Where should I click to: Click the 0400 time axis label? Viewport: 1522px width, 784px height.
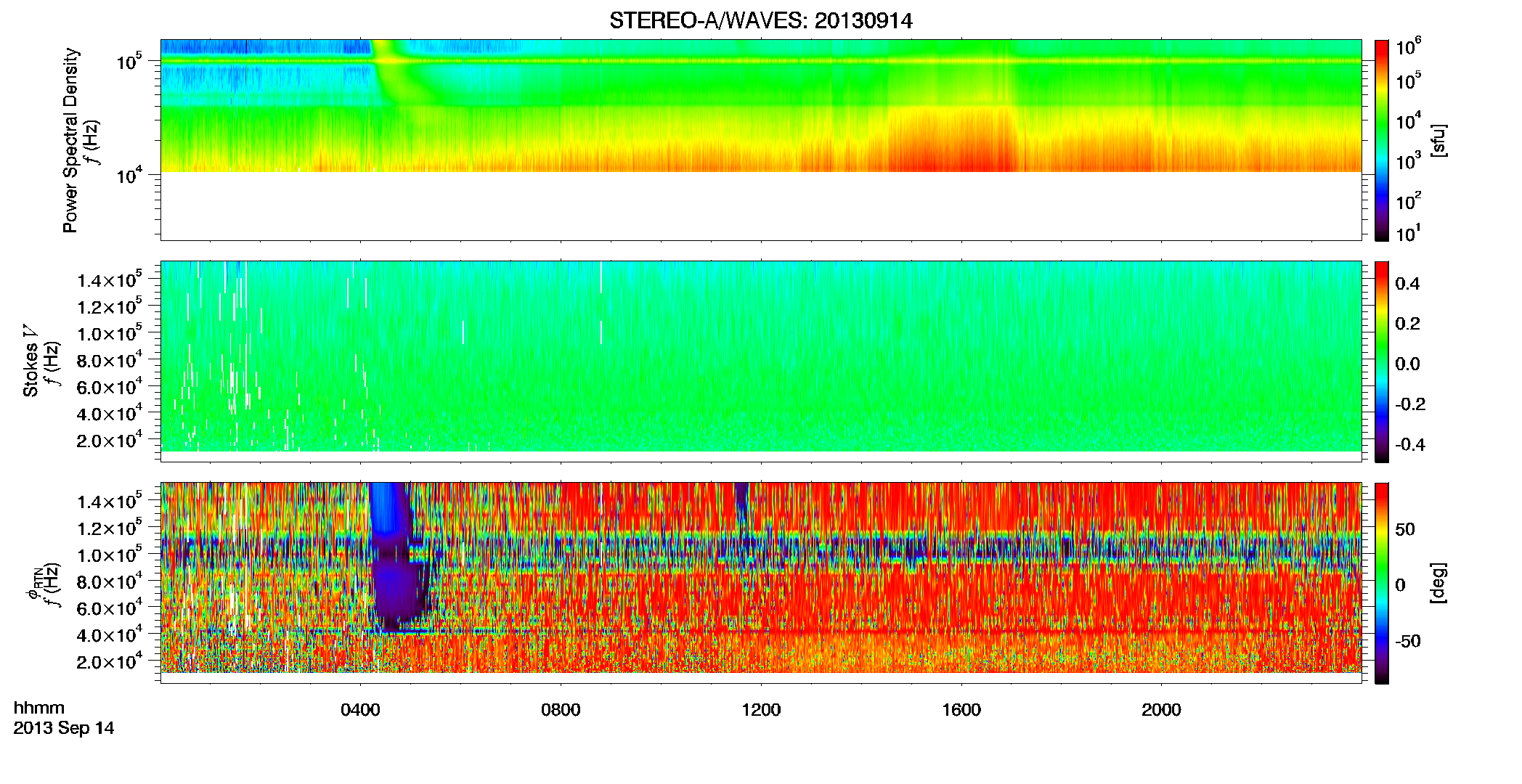pos(360,709)
